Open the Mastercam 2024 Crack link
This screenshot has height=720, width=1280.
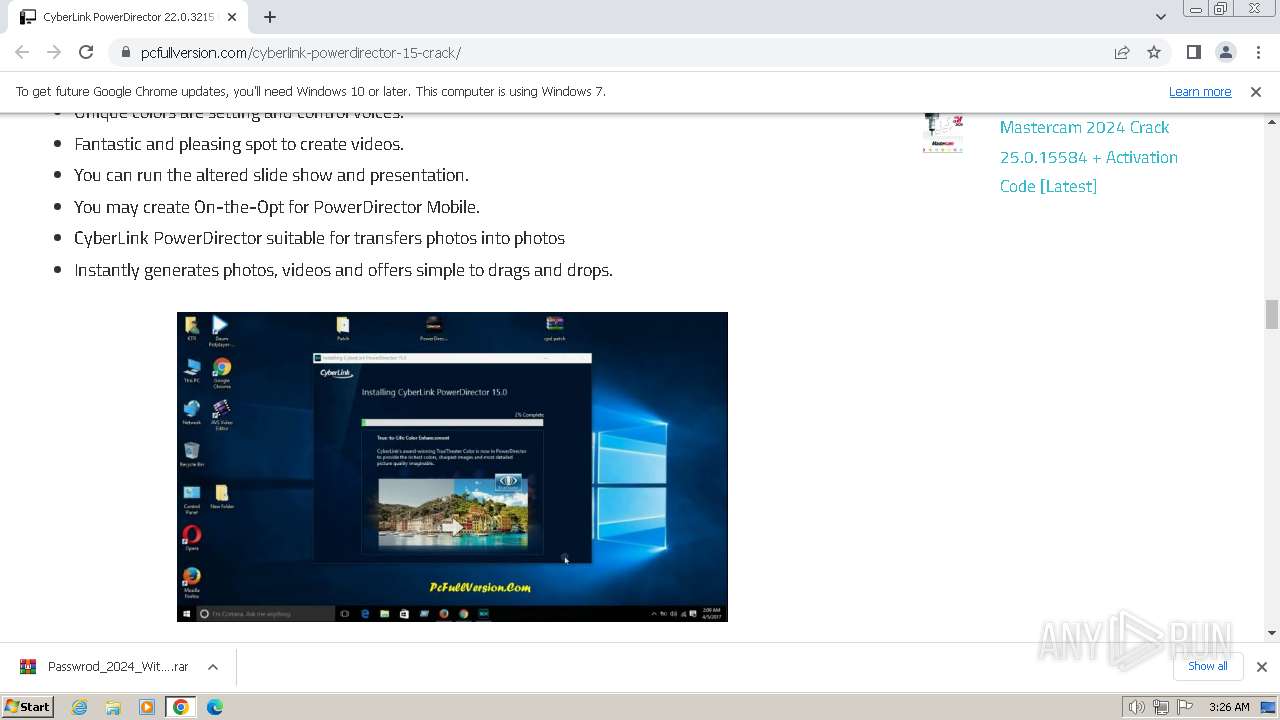coord(1089,157)
